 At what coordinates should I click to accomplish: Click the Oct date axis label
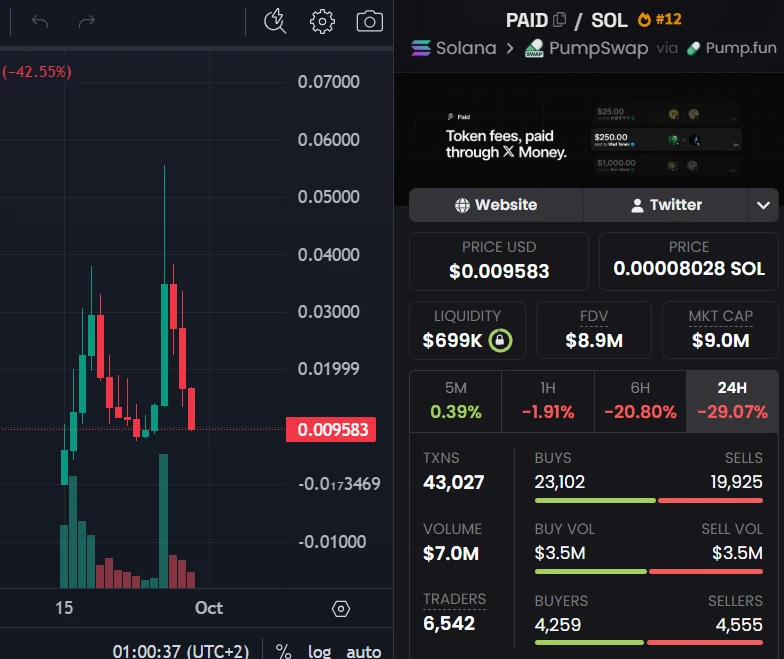coord(209,608)
